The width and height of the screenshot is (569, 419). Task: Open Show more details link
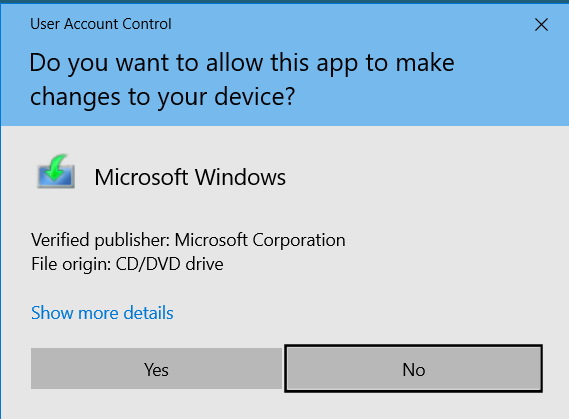coord(102,313)
